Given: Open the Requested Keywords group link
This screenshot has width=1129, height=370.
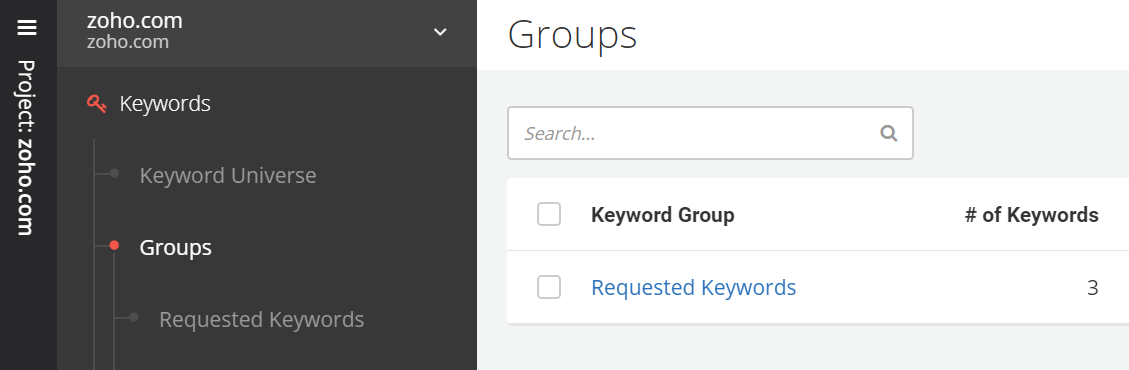Looking at the screenshot, I should coord(693,287).
